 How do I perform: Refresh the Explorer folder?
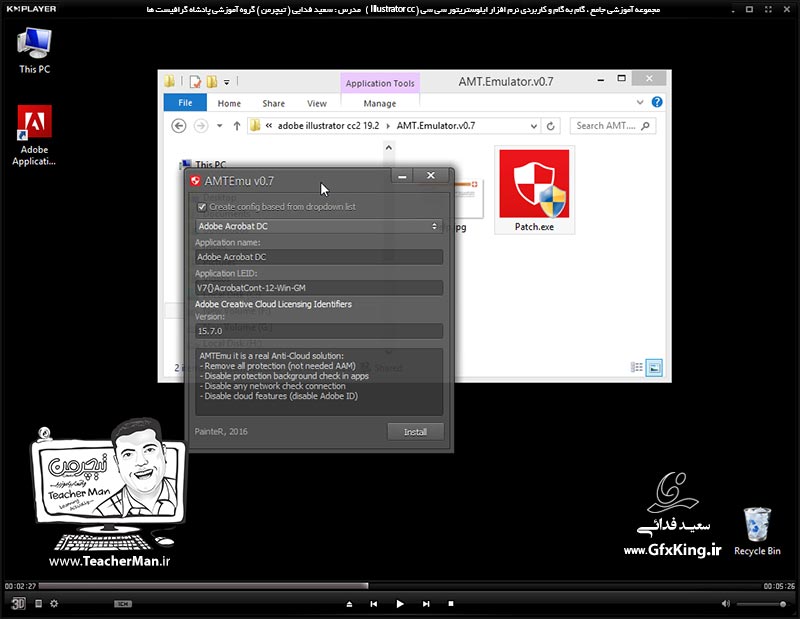[551, 126]
